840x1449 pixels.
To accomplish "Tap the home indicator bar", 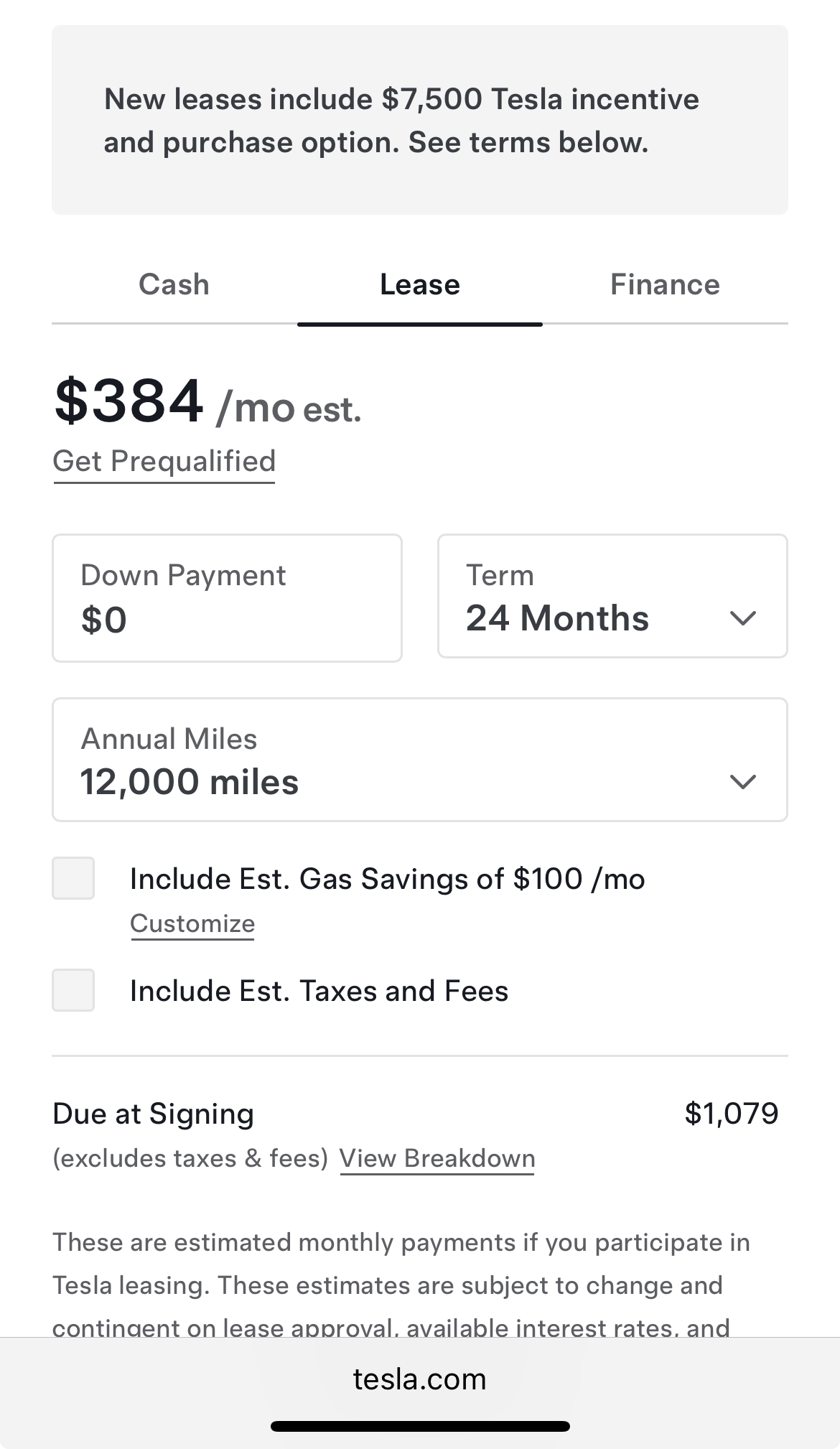I will click(x=420, y=1427).
